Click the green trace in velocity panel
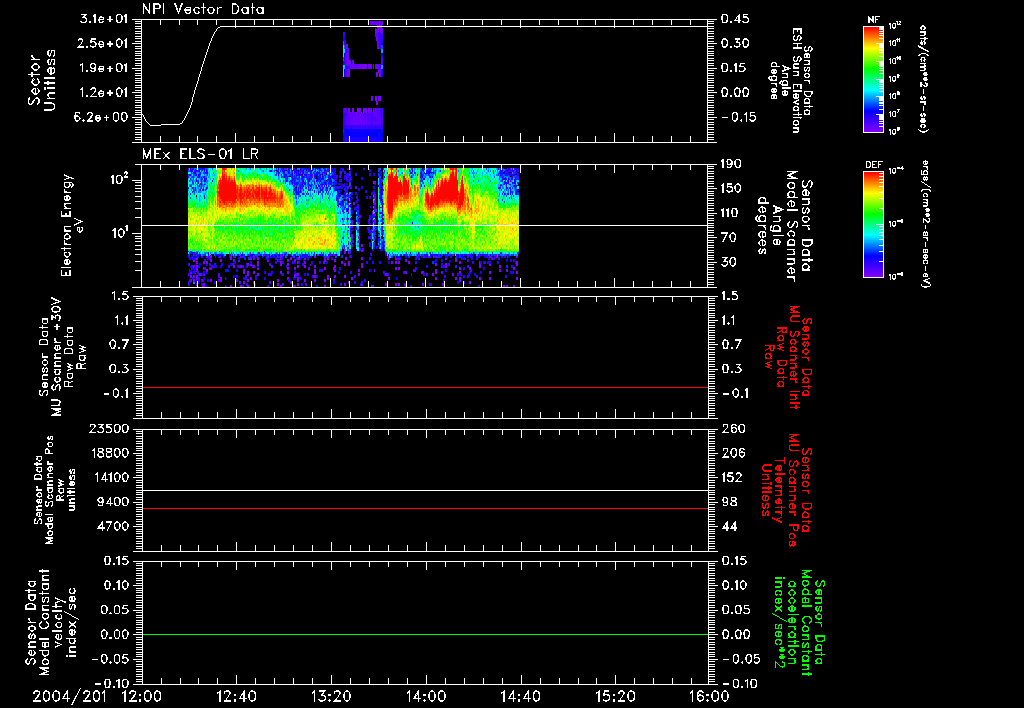This screenshot has width=1024, height=708. coord(424,634)
